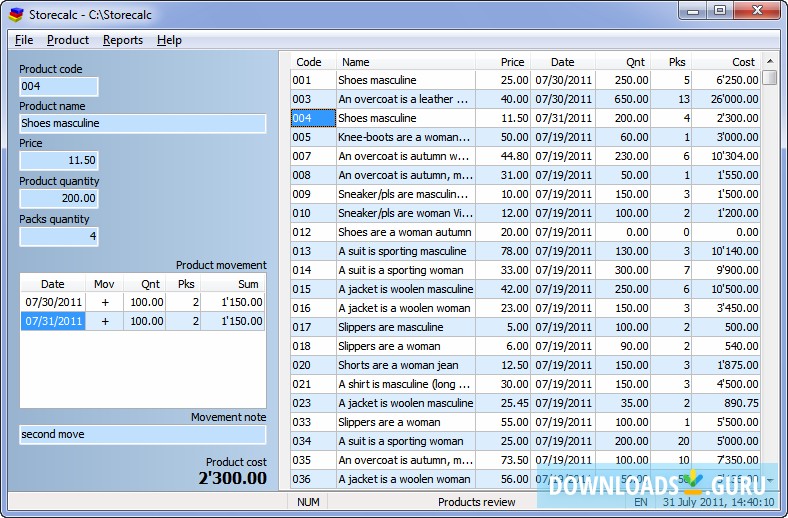Open the Help menu

169,40
